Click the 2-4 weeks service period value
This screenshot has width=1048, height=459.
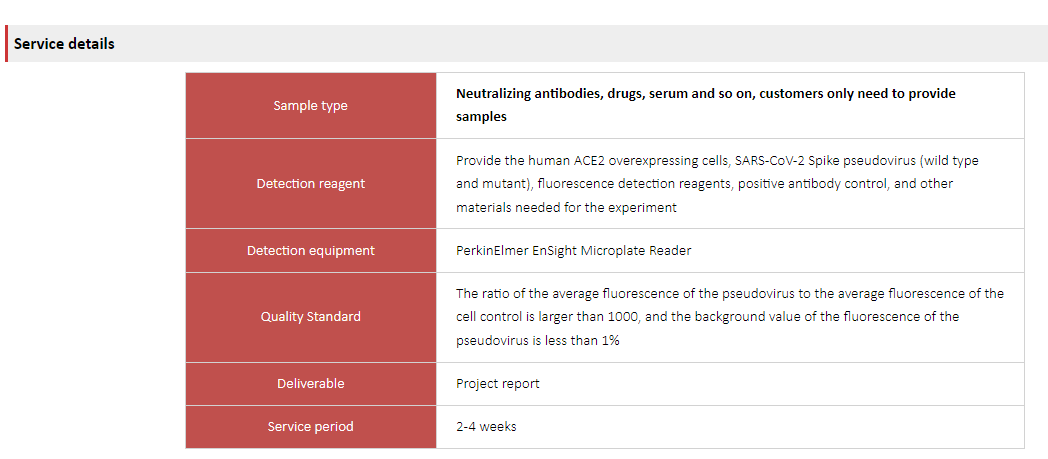point(486,426)
